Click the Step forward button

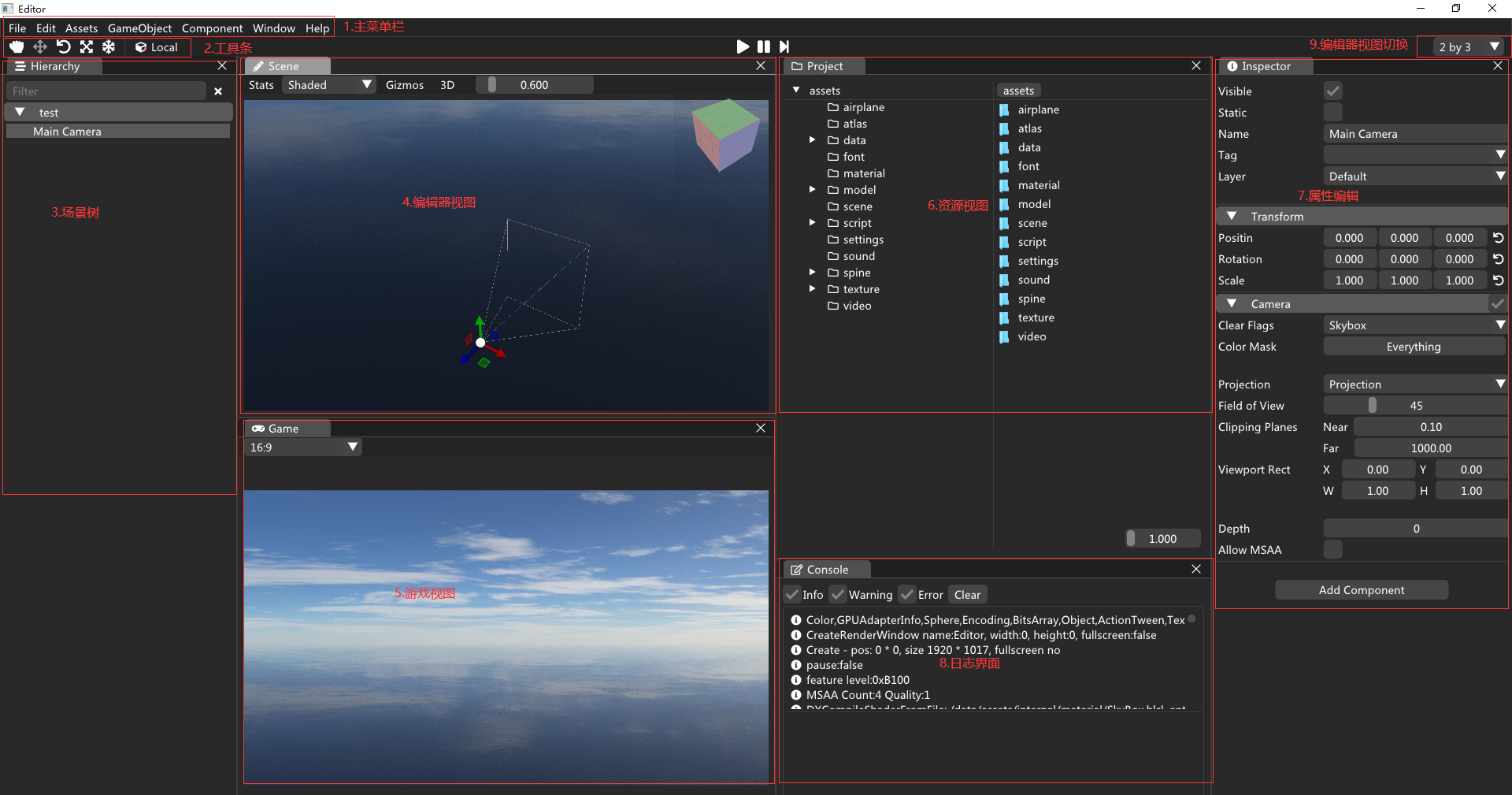(x=784, y=47)
